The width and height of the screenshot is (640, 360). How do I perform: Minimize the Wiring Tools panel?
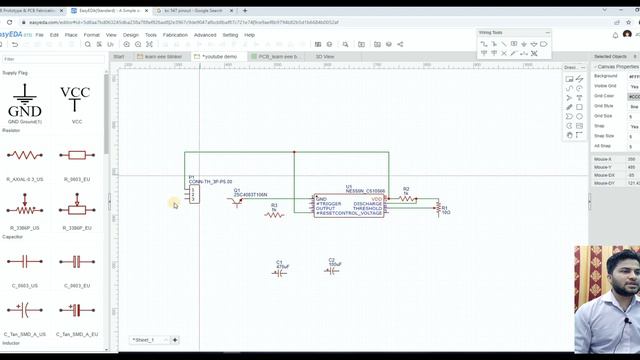coord(547,33)
